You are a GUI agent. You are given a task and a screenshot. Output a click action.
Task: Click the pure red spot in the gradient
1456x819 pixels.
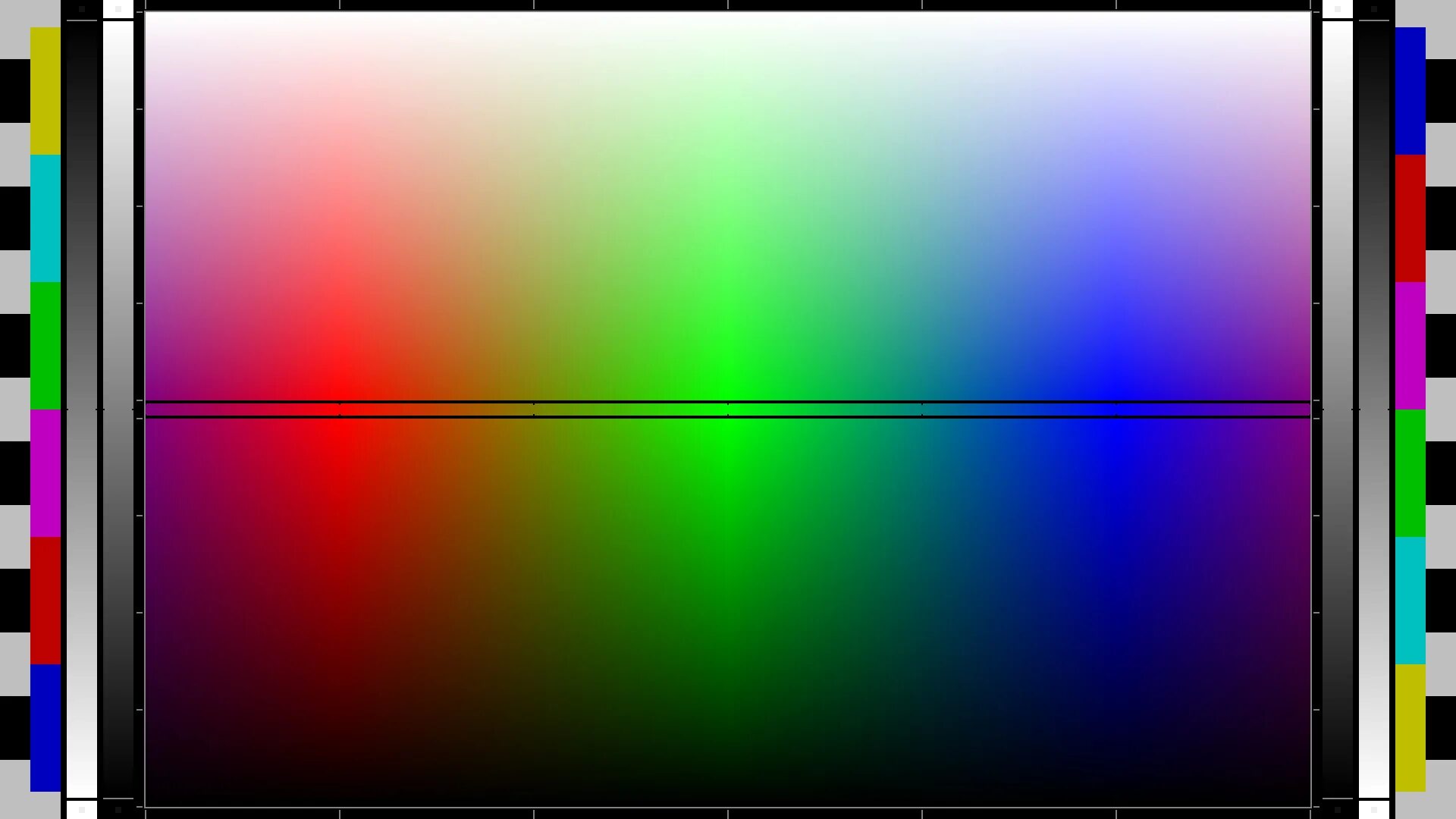[x=340, y=409]
